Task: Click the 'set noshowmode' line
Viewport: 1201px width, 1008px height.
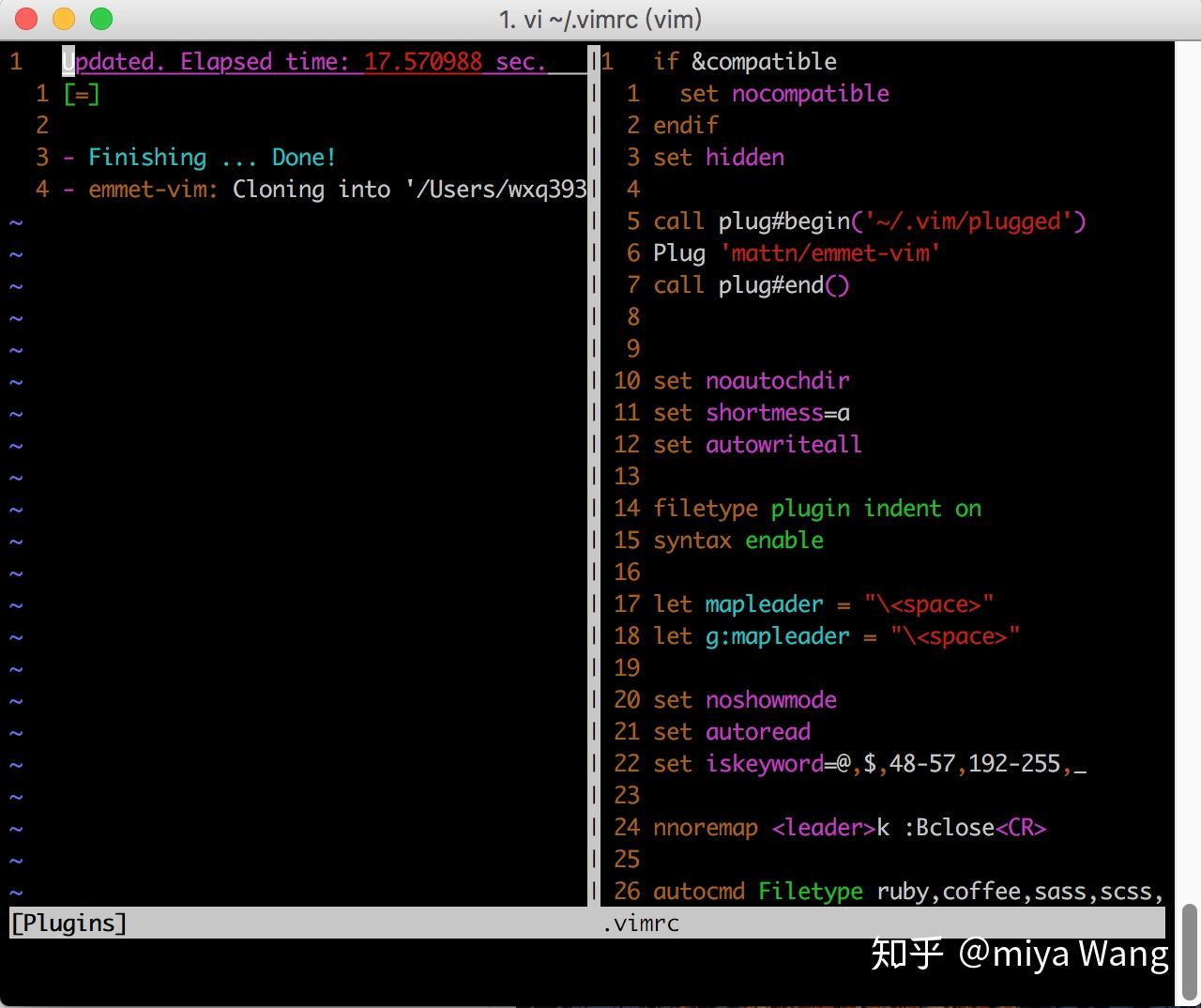Action: pos(745,700)
